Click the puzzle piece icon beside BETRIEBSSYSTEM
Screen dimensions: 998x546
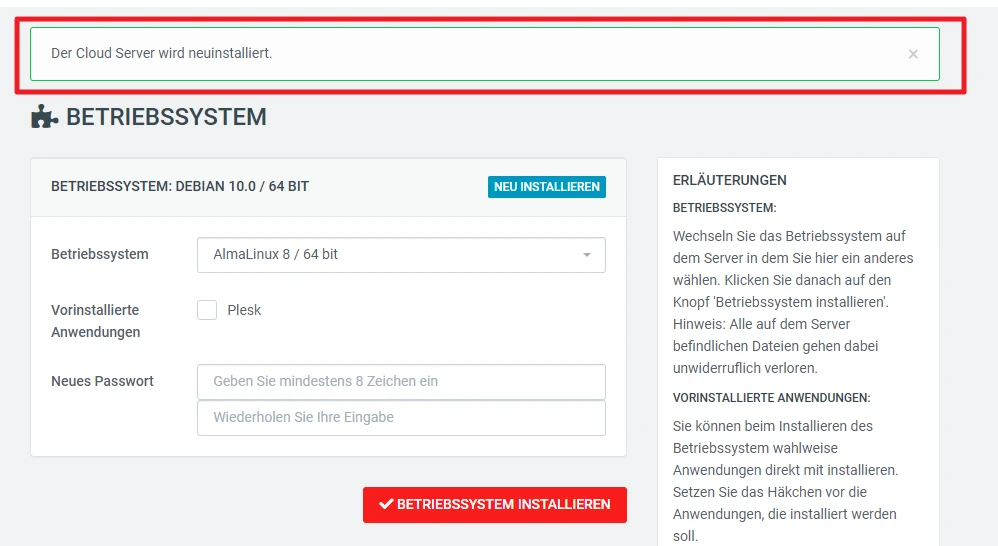(x=44, y=118)
